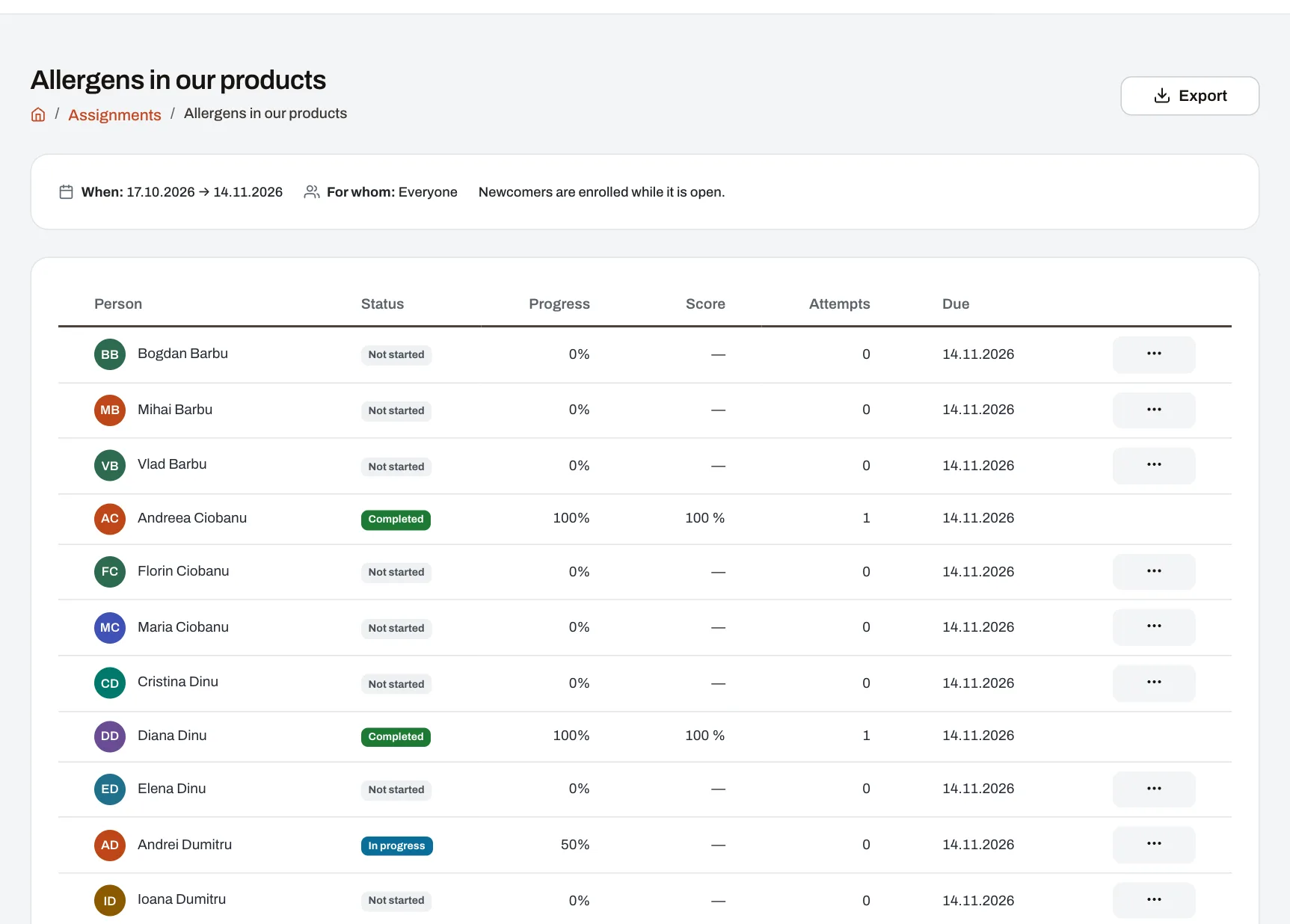Viewport: 1290px width, 924px height.
Task: Click the Progress column header
Action: [x=559, y=304]
